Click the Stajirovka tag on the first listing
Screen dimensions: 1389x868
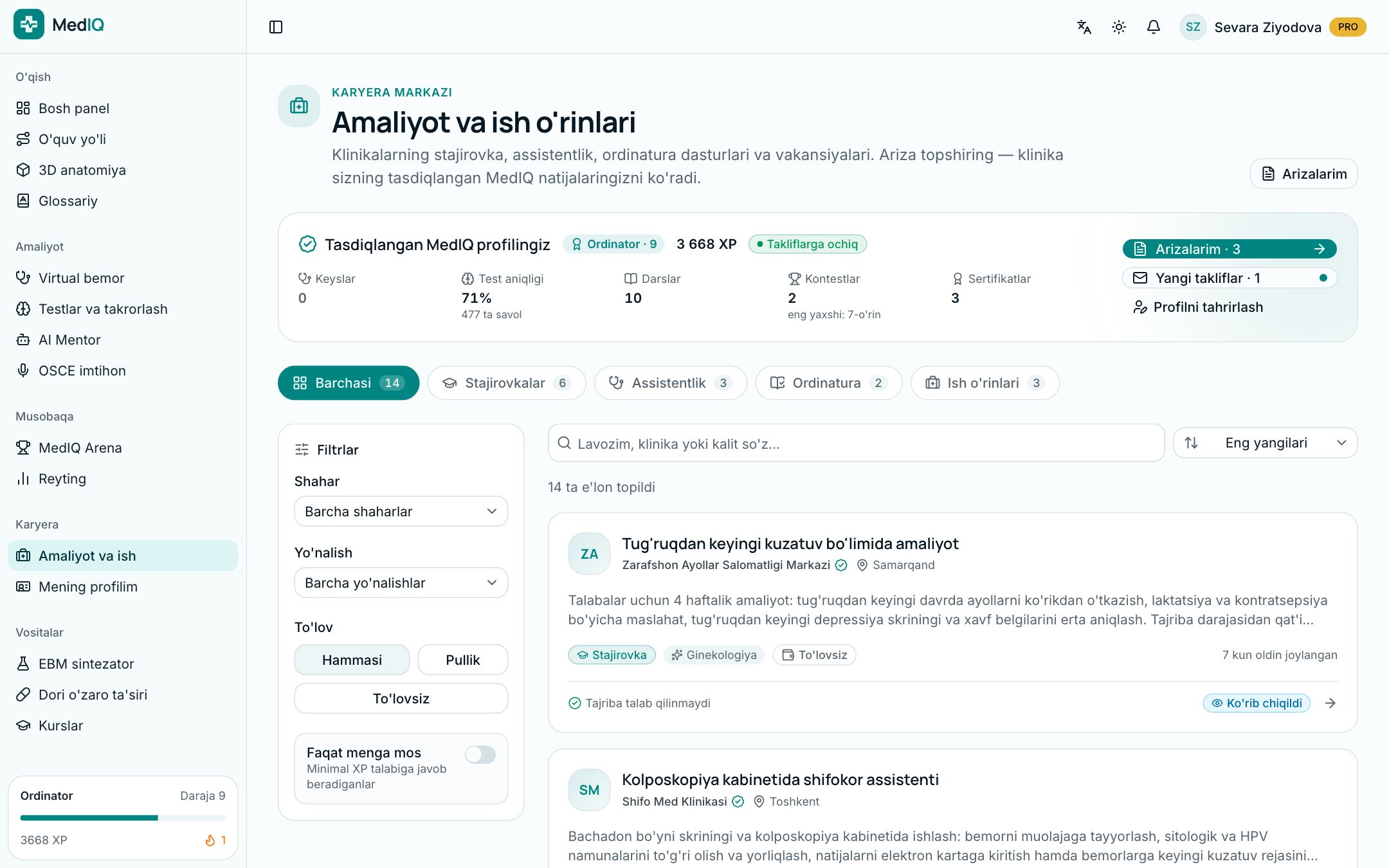click(612, 655)
